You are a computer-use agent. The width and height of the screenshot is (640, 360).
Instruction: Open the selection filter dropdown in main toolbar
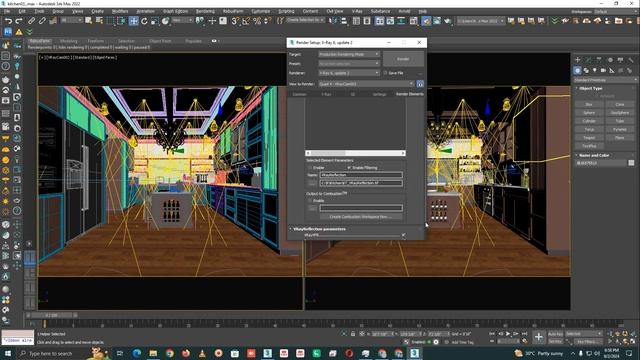71,20
